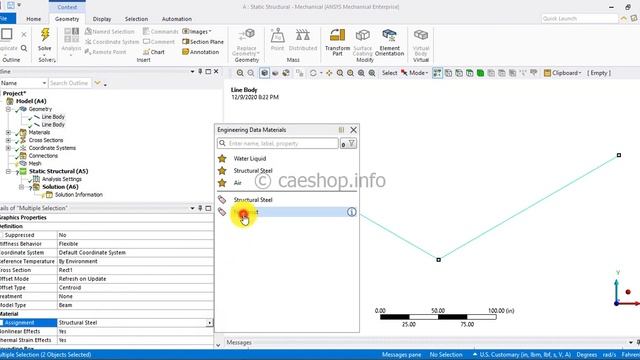640x360 pixels.
Task: Pin the Outline panel
Action: [200, 71]
